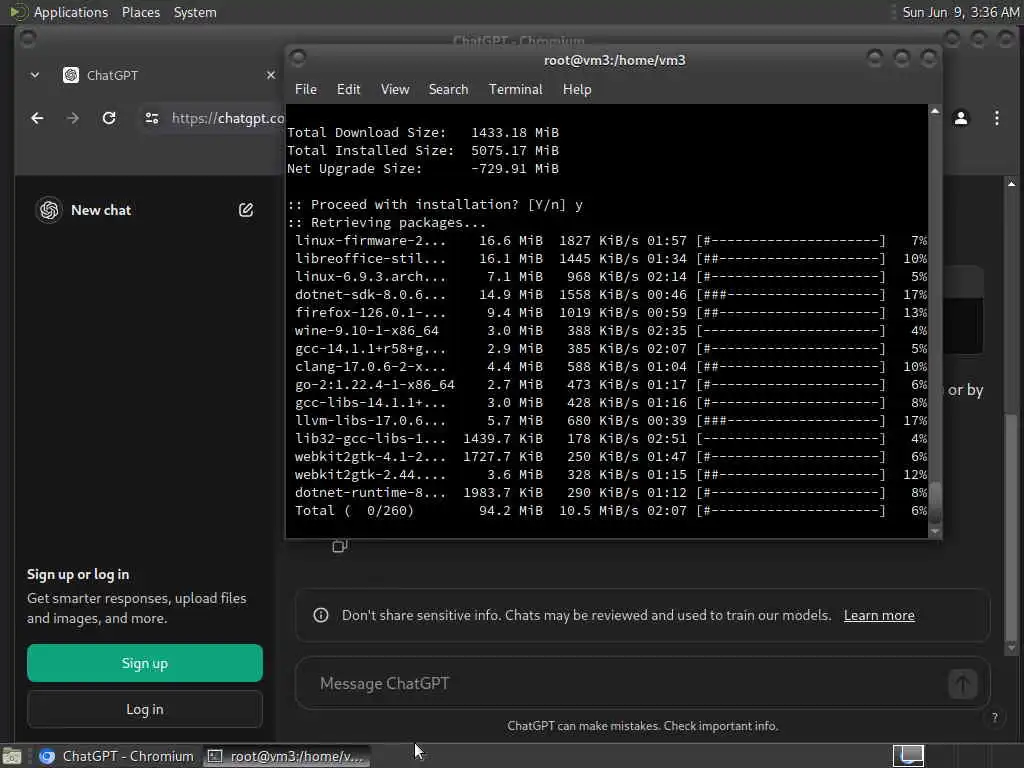
Task: Go back in Chromium browser
Action: [37, 118]
